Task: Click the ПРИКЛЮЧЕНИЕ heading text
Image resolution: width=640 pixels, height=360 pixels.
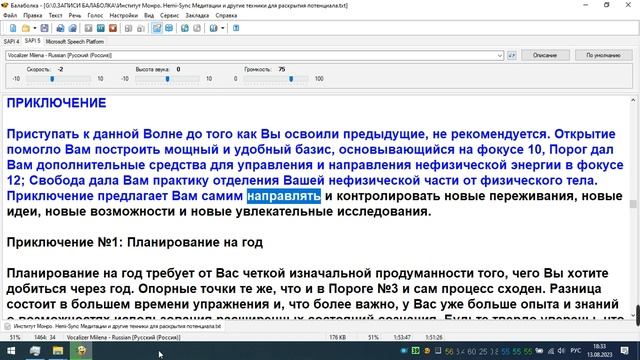Action: [56, 103]
